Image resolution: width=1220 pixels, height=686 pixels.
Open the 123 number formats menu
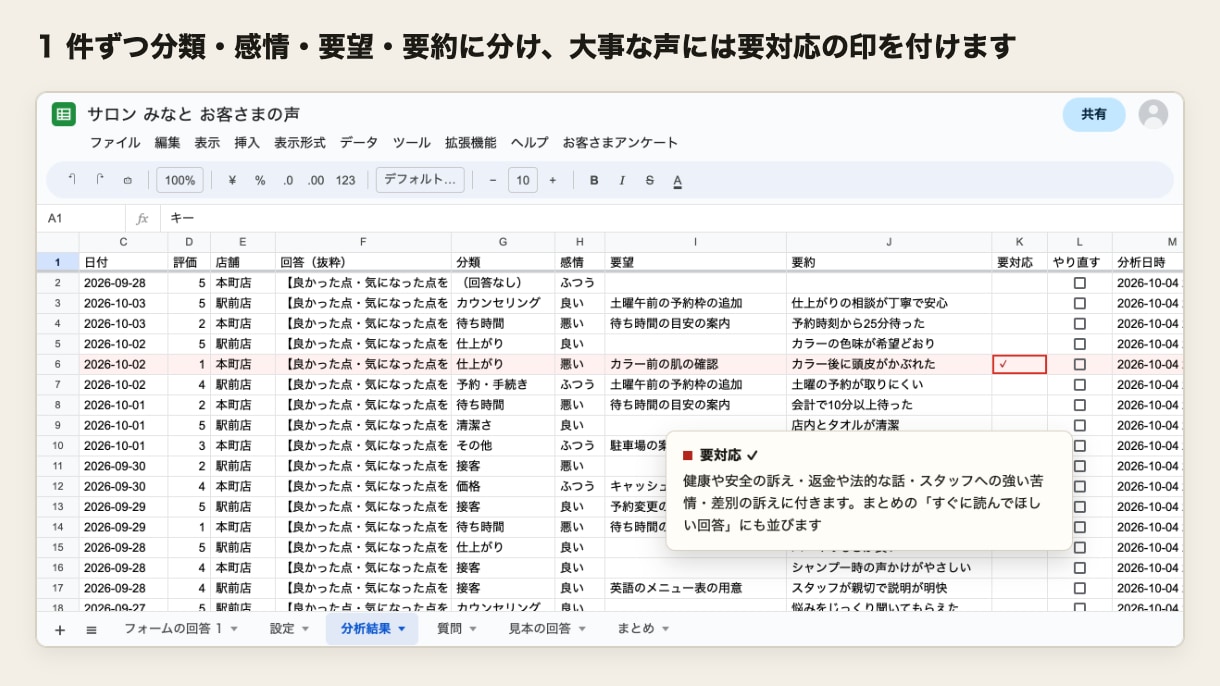pyautogui.click(x=346, y=180)
